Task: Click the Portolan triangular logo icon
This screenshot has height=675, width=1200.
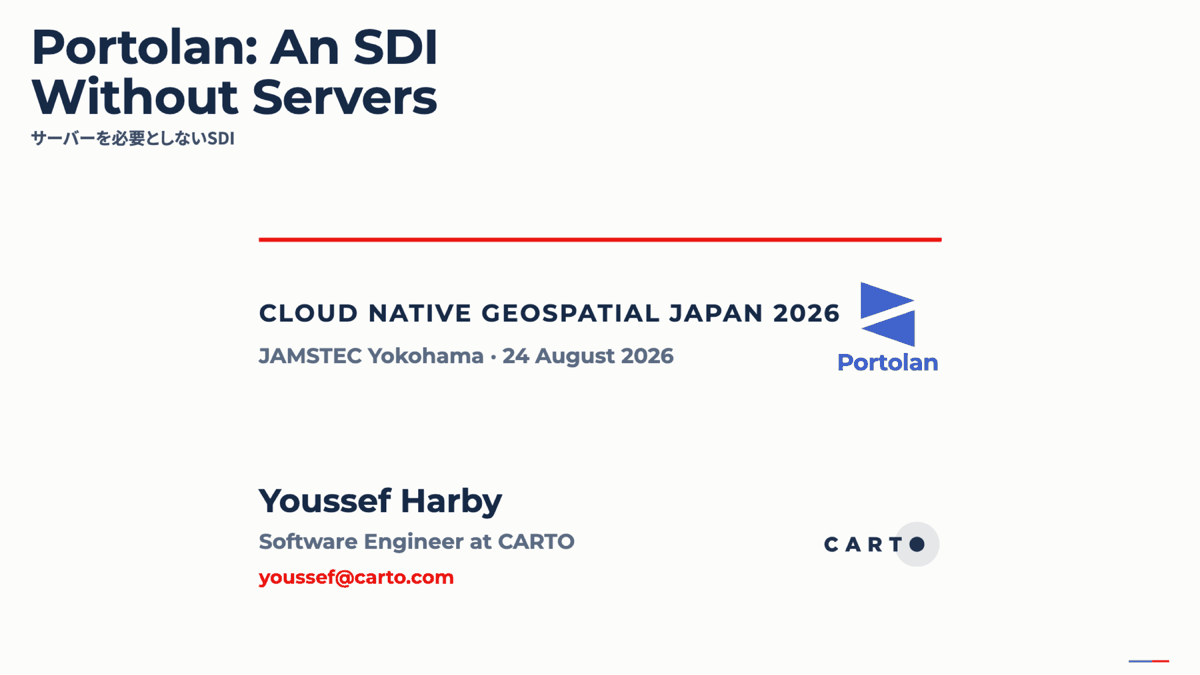Action: (x=888, y=314)
